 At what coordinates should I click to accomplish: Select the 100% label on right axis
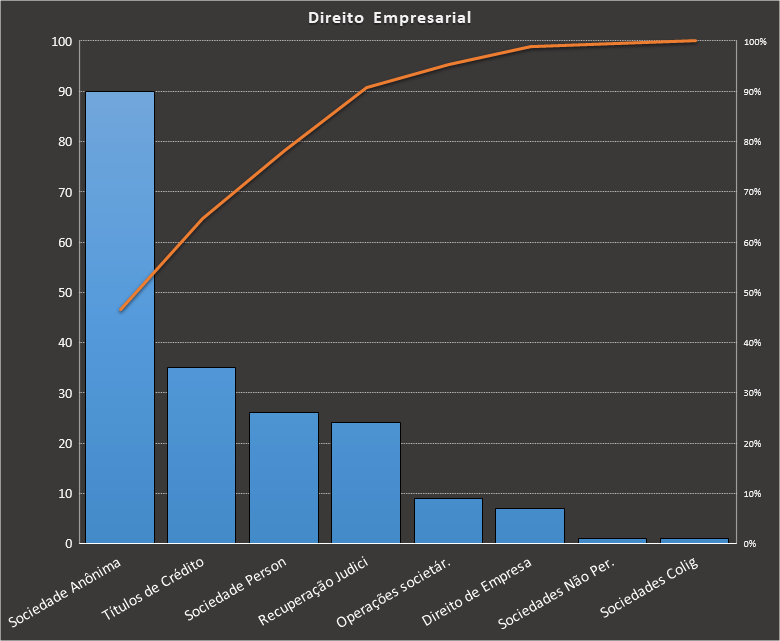click(x=755, y=42)
